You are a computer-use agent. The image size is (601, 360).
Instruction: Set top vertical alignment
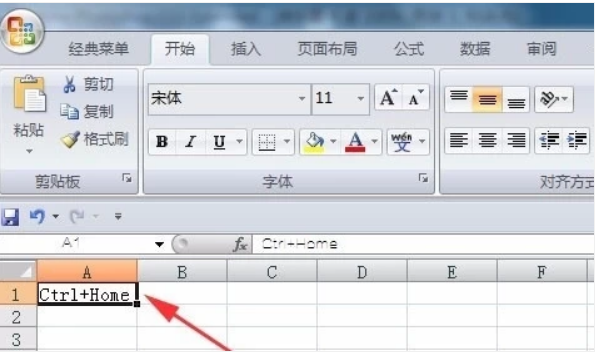point(458,99)
